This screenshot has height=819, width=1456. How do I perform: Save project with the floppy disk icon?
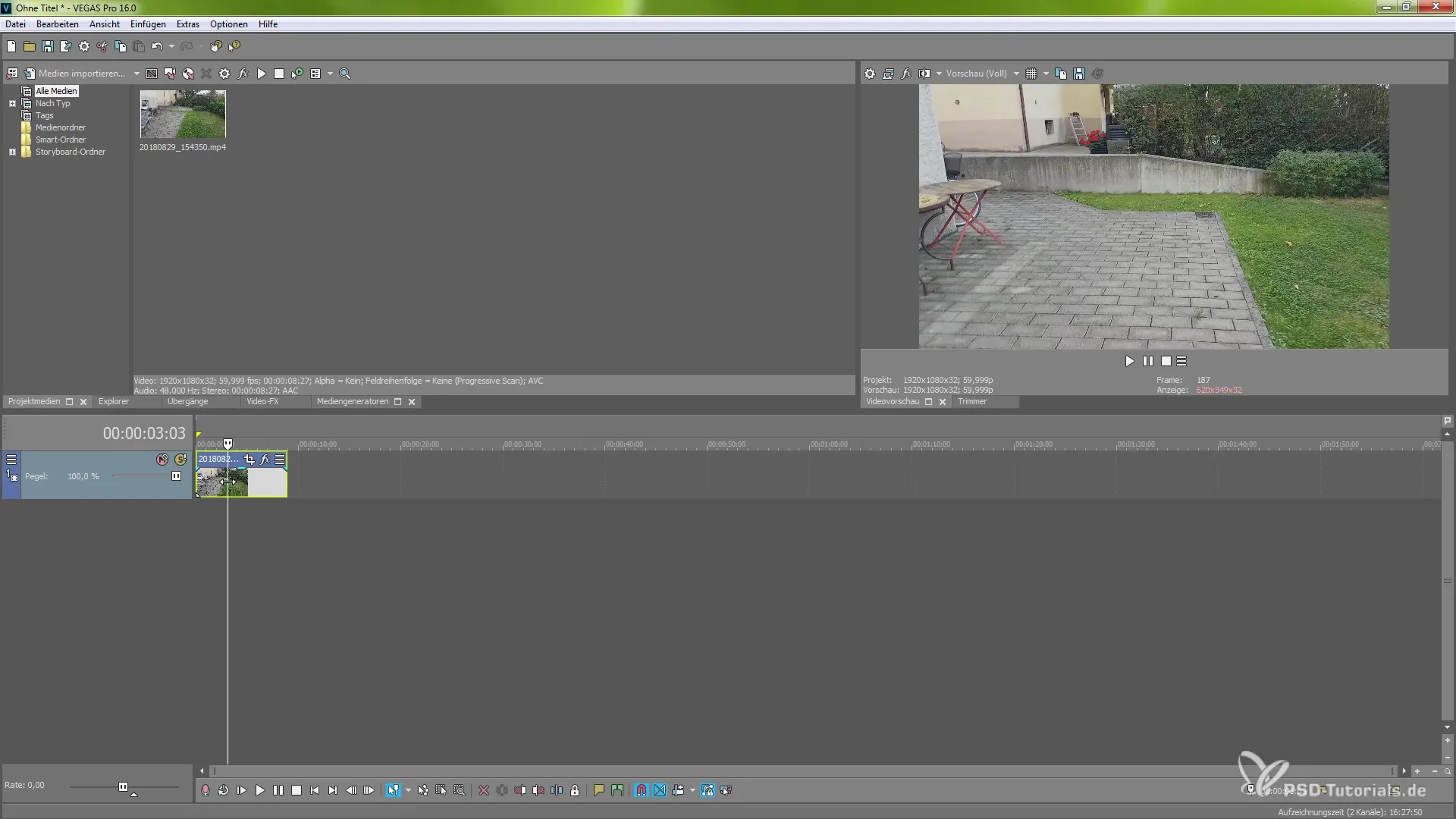coord(48,46)
